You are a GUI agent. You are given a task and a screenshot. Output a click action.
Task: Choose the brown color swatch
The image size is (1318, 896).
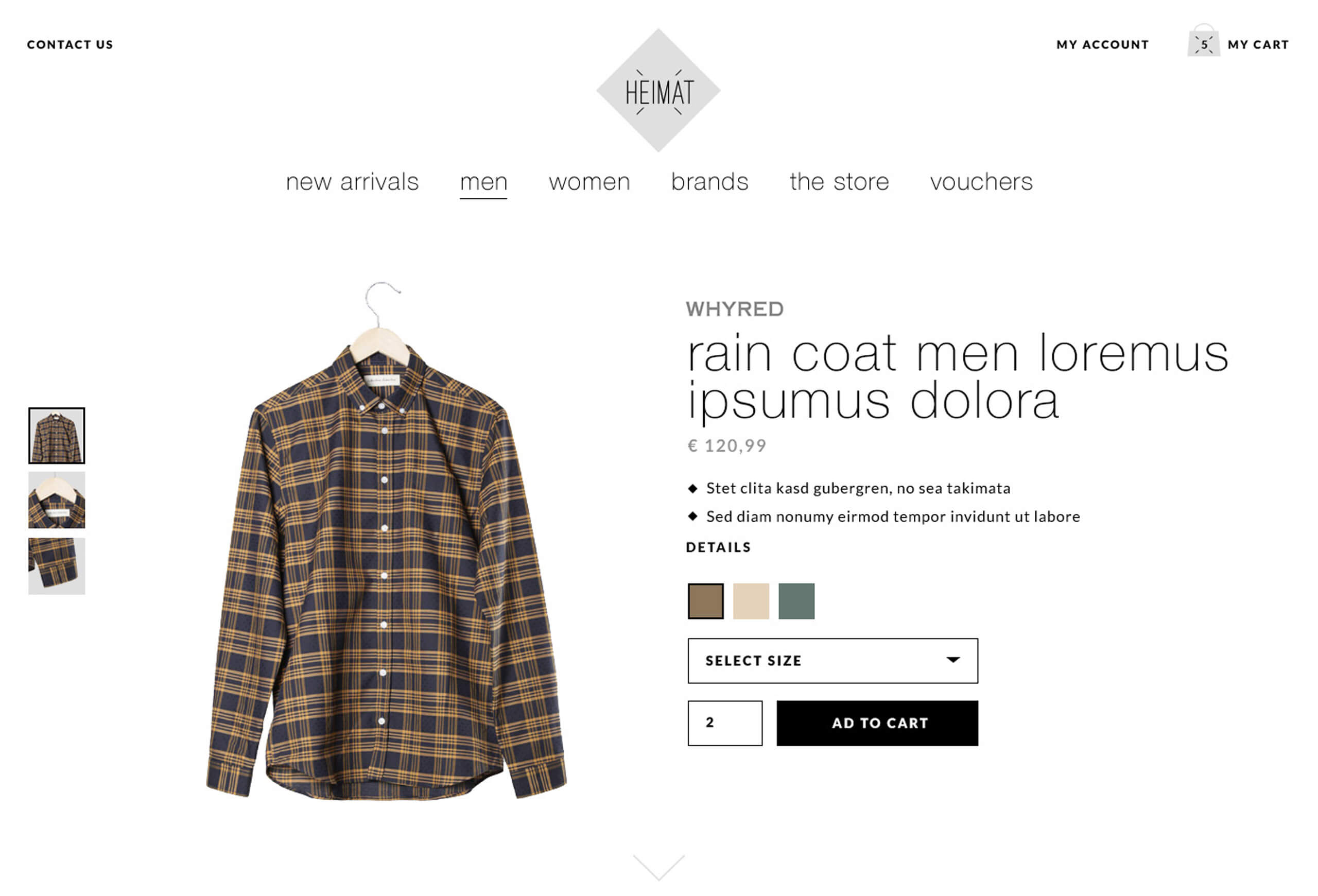click(x=705, y=601)
